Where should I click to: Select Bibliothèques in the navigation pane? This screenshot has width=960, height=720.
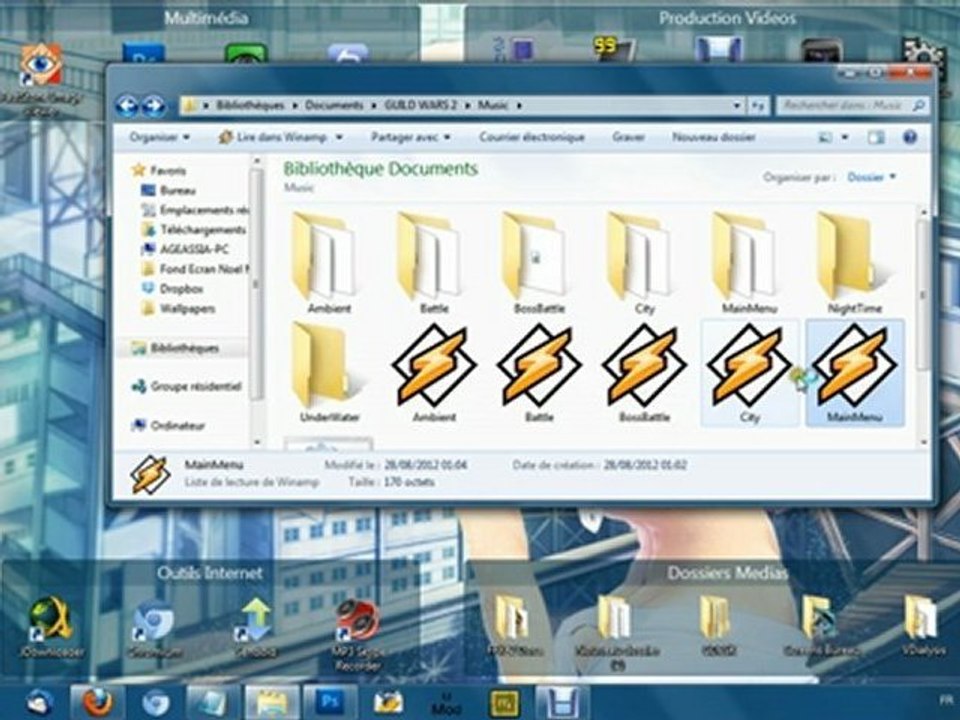184,348
